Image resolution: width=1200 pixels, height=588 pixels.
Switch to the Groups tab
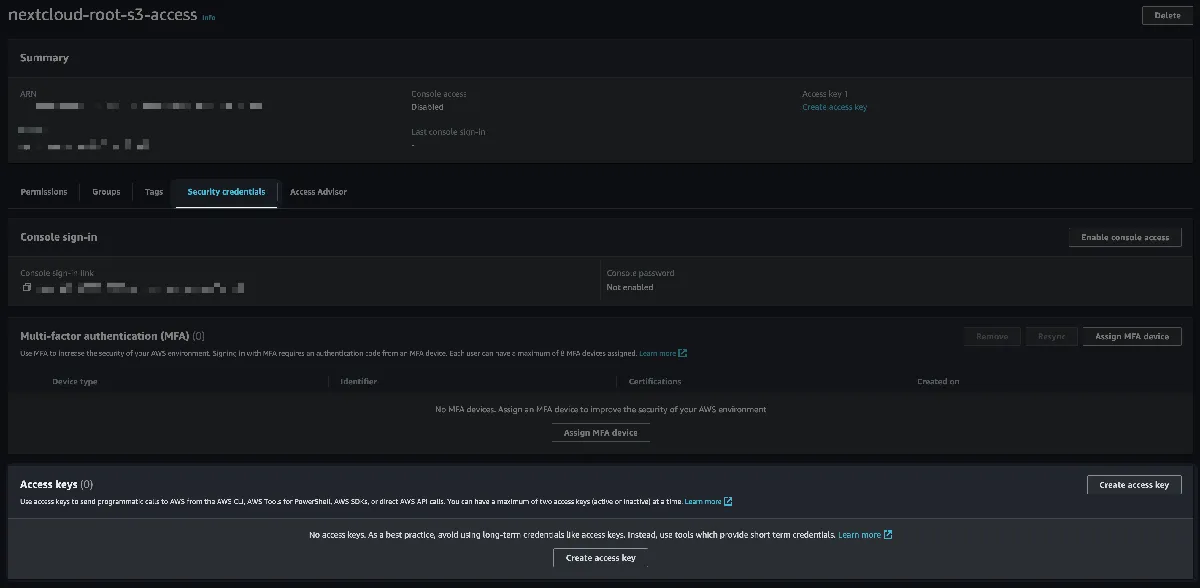coord(106,192)
